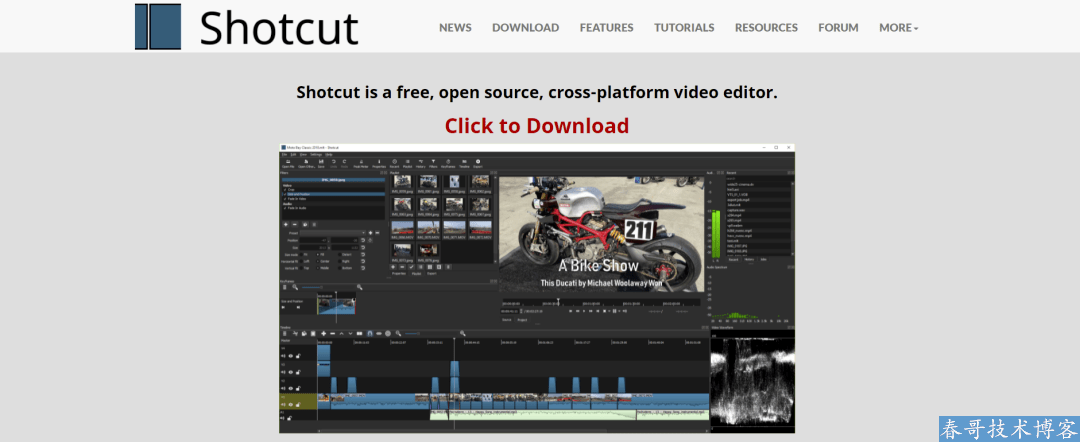The width and height of the screenshot is (1080, 442).
Task: Open the Edit menu in Shotcut window
Action: (293, 155)
